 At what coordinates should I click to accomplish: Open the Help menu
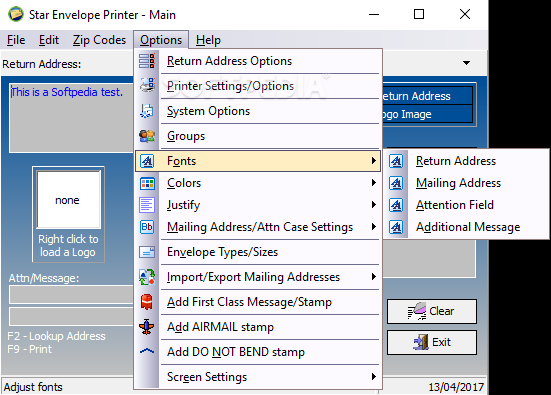[x=208, y=40]
